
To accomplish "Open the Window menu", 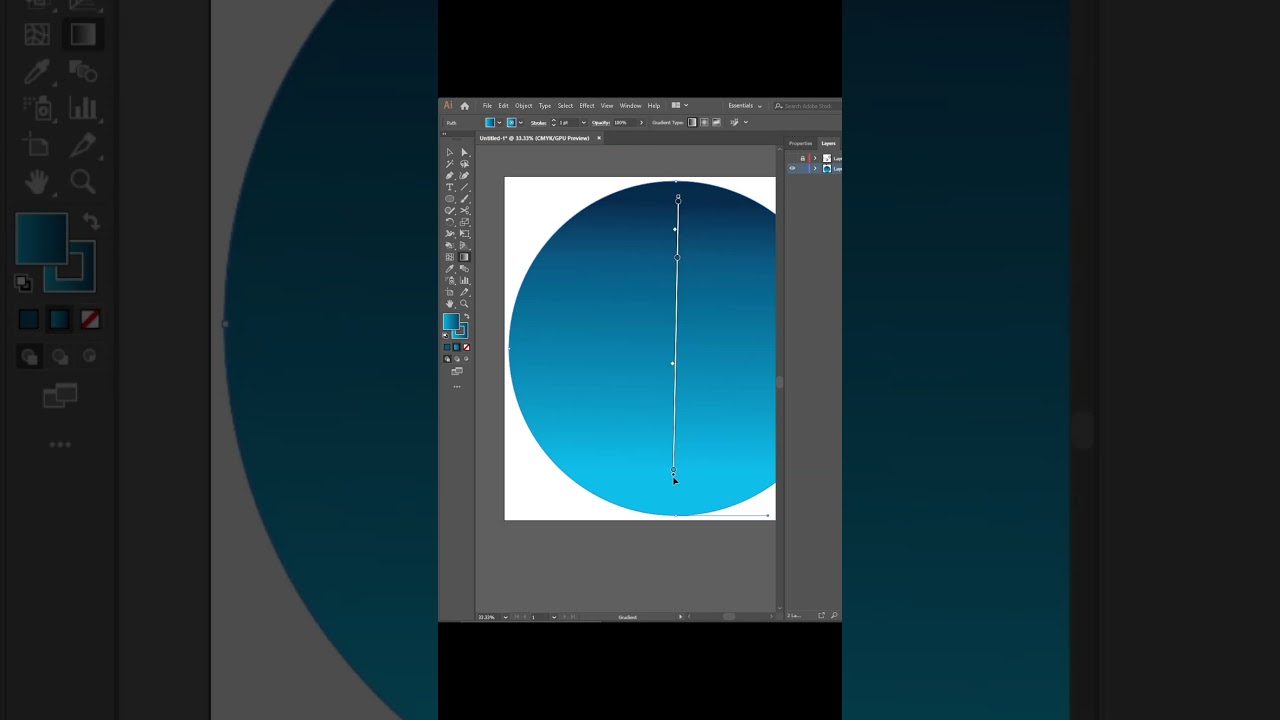I will click(631, 105).
